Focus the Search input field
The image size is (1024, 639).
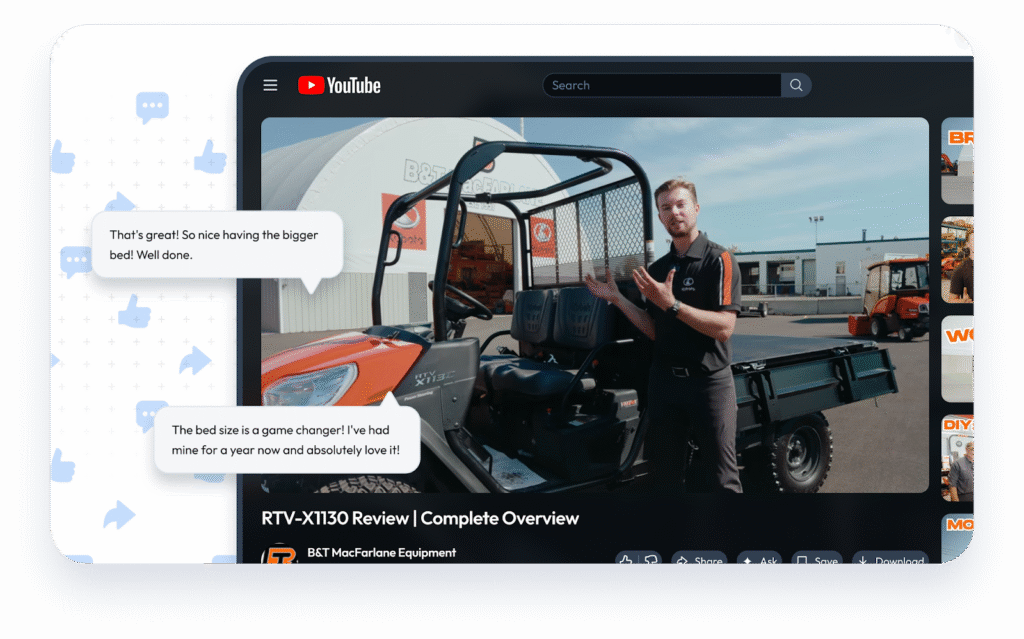662,85
